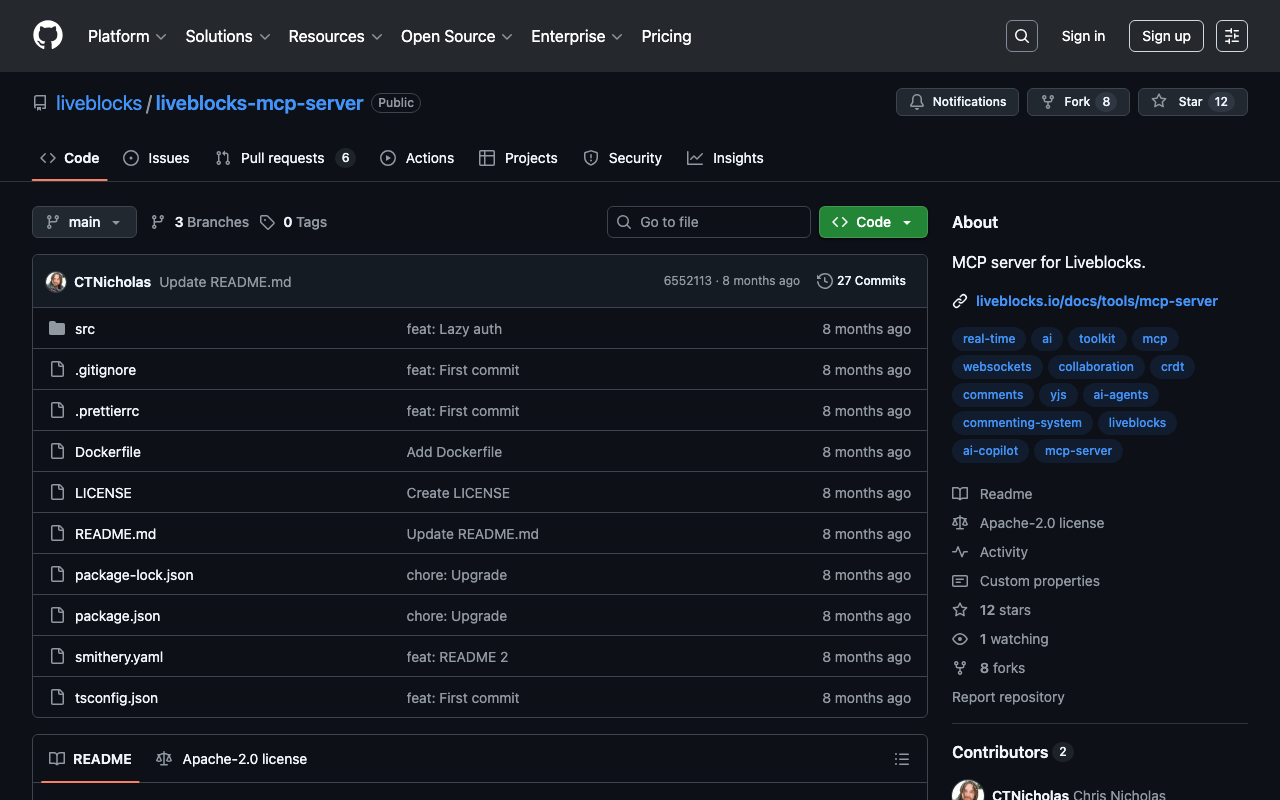
Task: Click the Activity pulse icon
Action: 960,552
